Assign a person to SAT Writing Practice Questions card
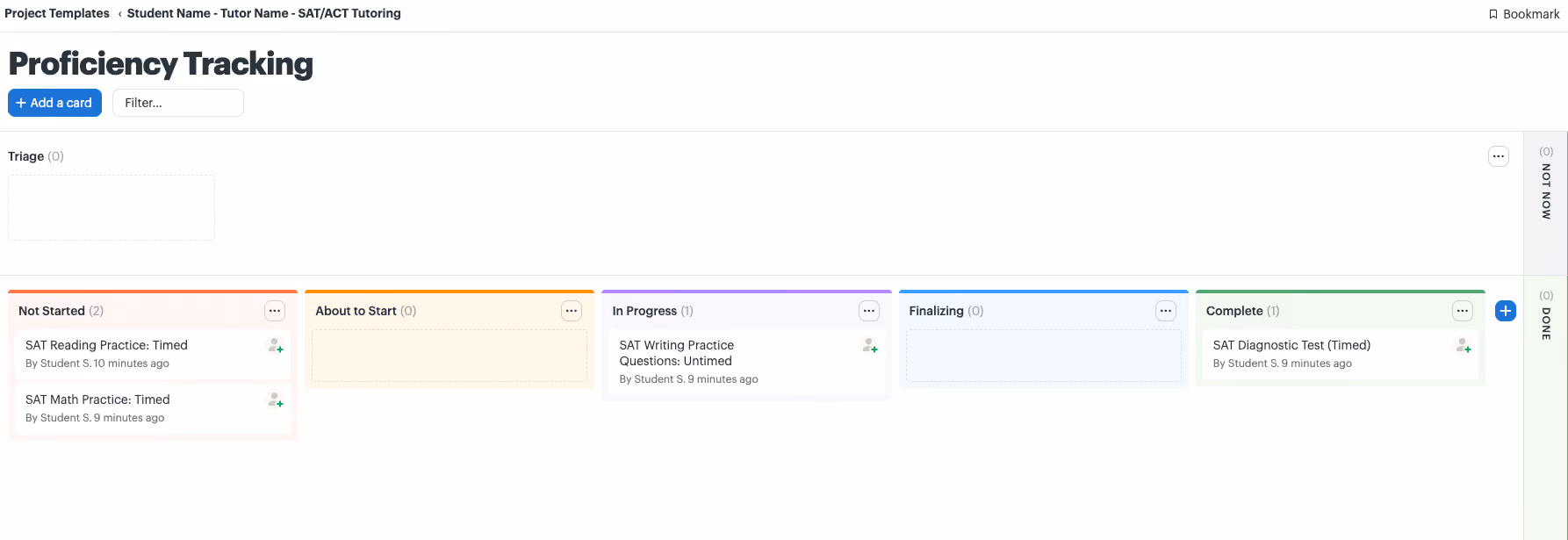 870,345
